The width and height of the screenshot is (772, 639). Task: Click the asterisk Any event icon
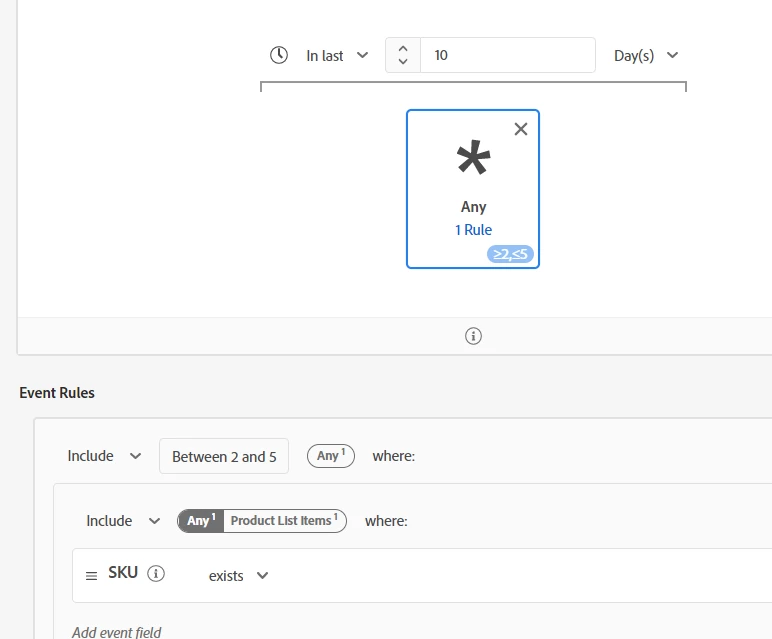point(473,158)
